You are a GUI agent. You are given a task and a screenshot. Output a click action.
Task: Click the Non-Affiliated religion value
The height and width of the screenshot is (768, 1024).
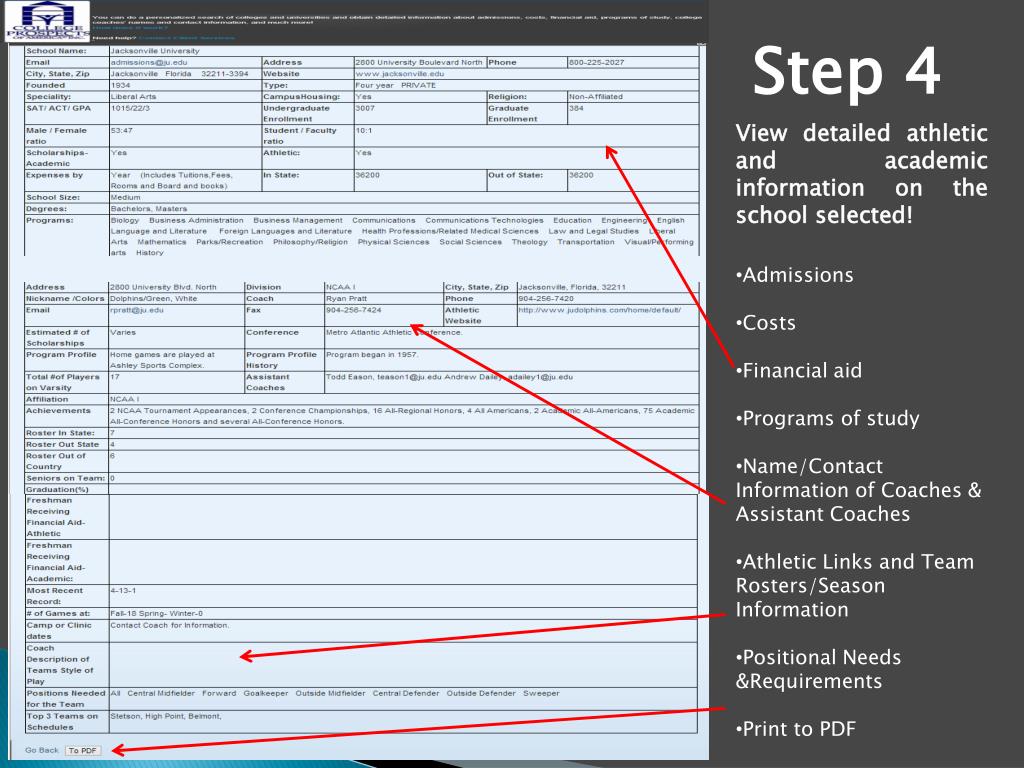[596, 97]
